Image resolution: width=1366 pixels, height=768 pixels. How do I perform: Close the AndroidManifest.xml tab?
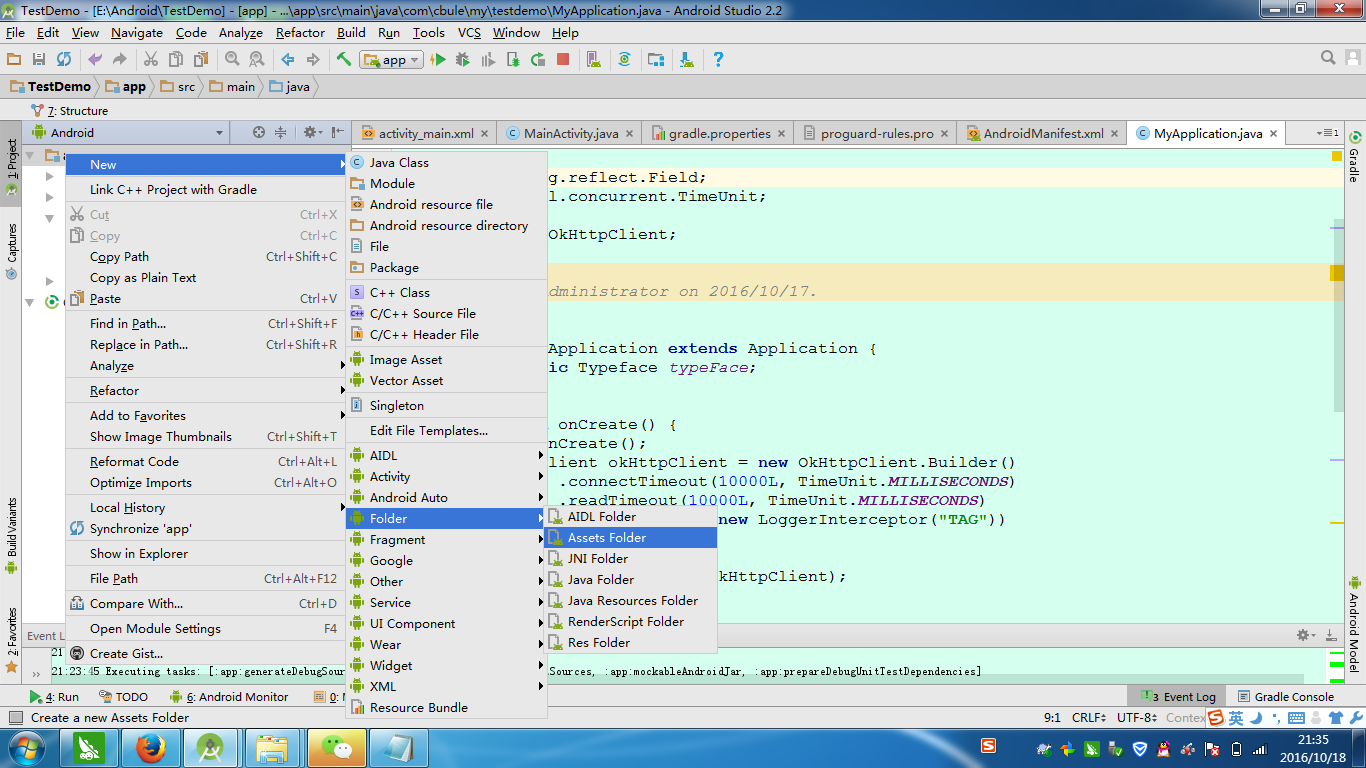point(1115,134)
